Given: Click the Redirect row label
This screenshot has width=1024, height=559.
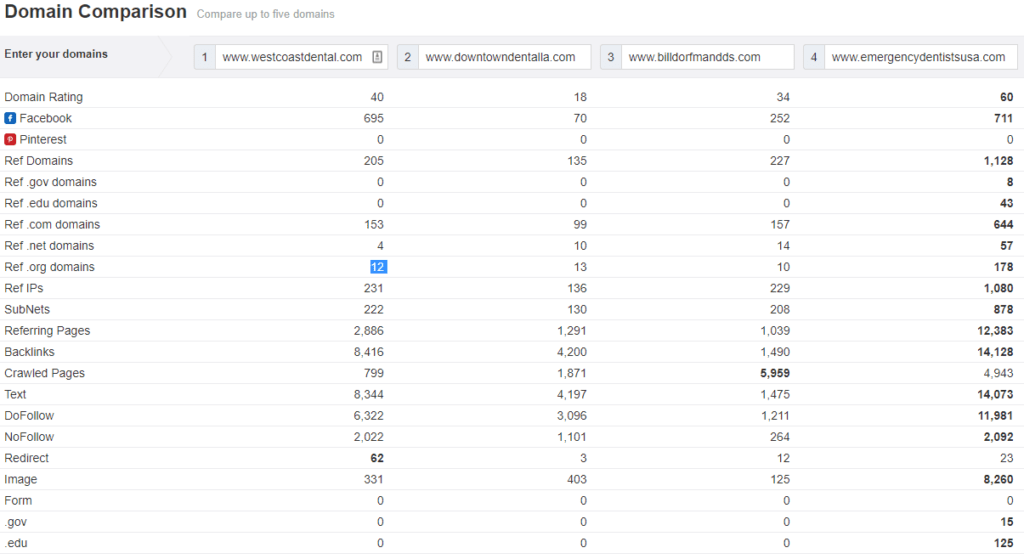Looking at the screenshot, I should pyautogui.click(x=26, y=458).
